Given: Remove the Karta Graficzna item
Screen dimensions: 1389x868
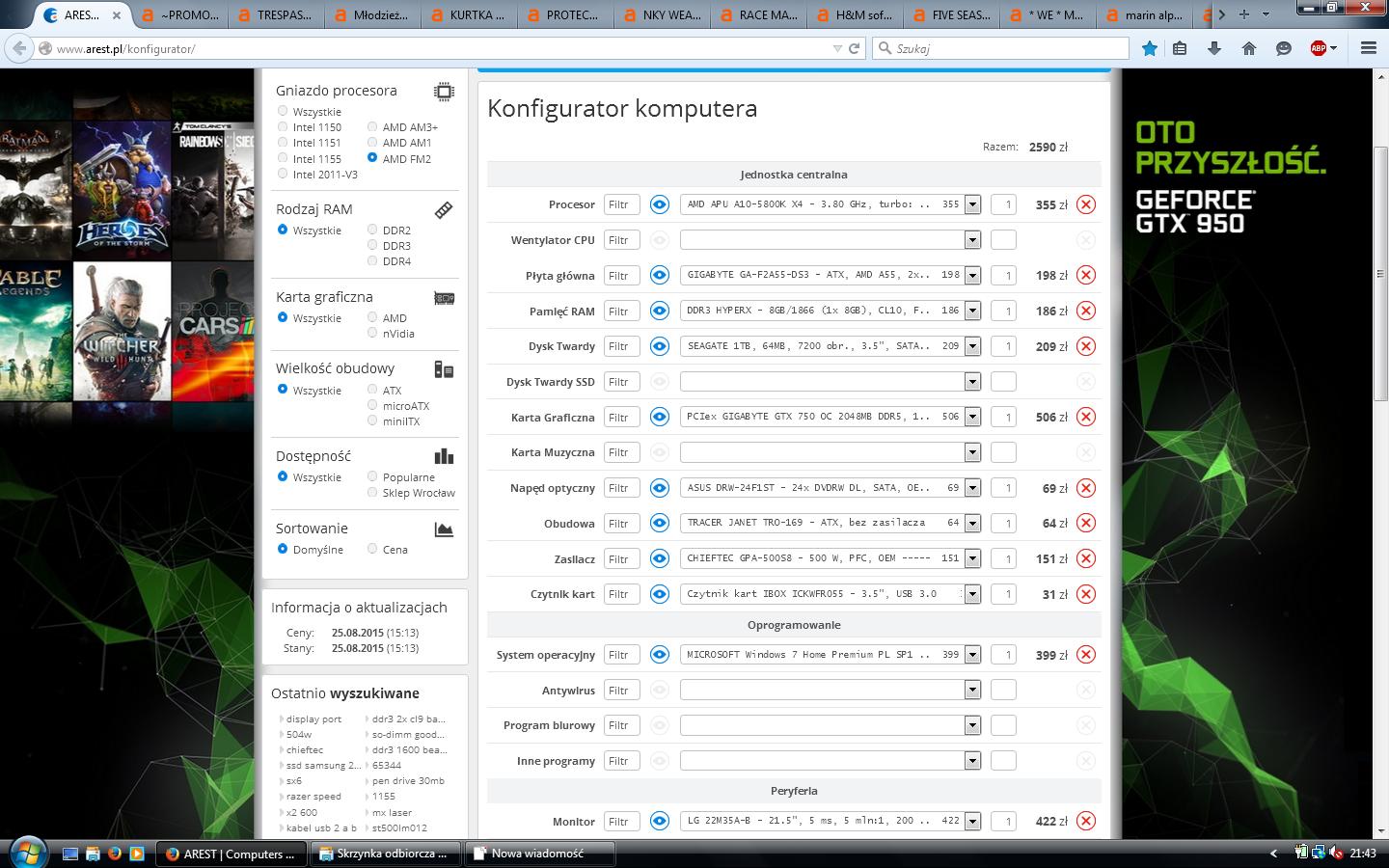Looking at the screenshot, I should tap(1086, 417).
